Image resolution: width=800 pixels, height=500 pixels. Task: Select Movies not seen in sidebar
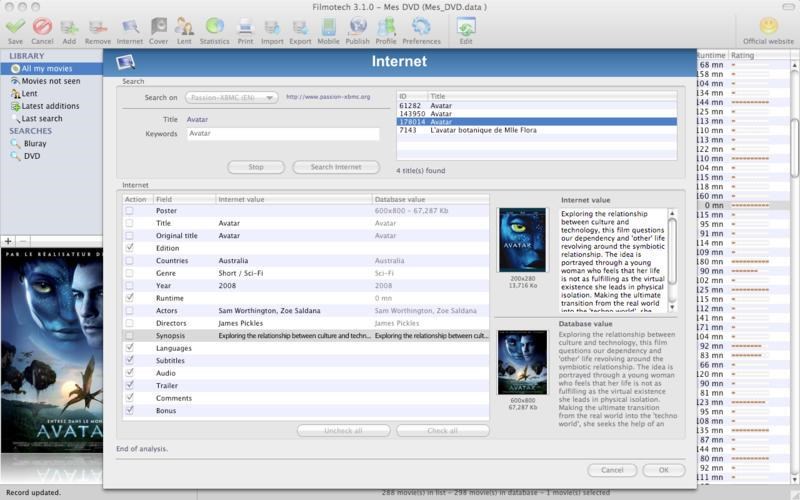(51, 81)
